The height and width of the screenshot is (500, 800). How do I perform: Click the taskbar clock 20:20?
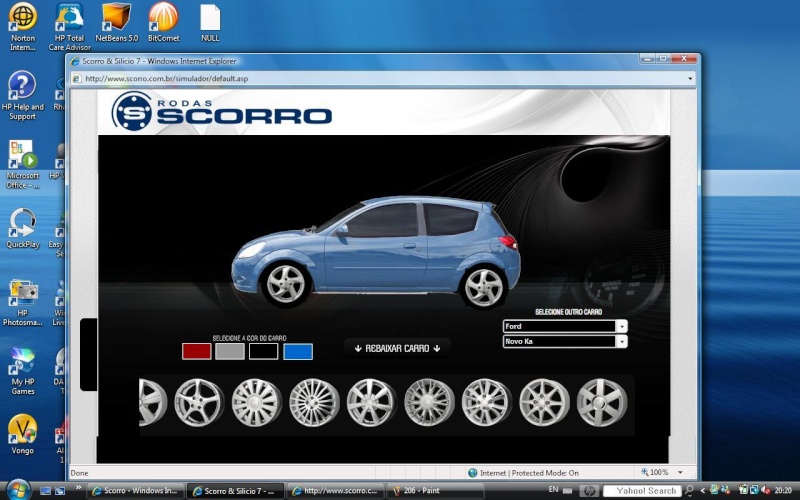(x=783, y=490)
